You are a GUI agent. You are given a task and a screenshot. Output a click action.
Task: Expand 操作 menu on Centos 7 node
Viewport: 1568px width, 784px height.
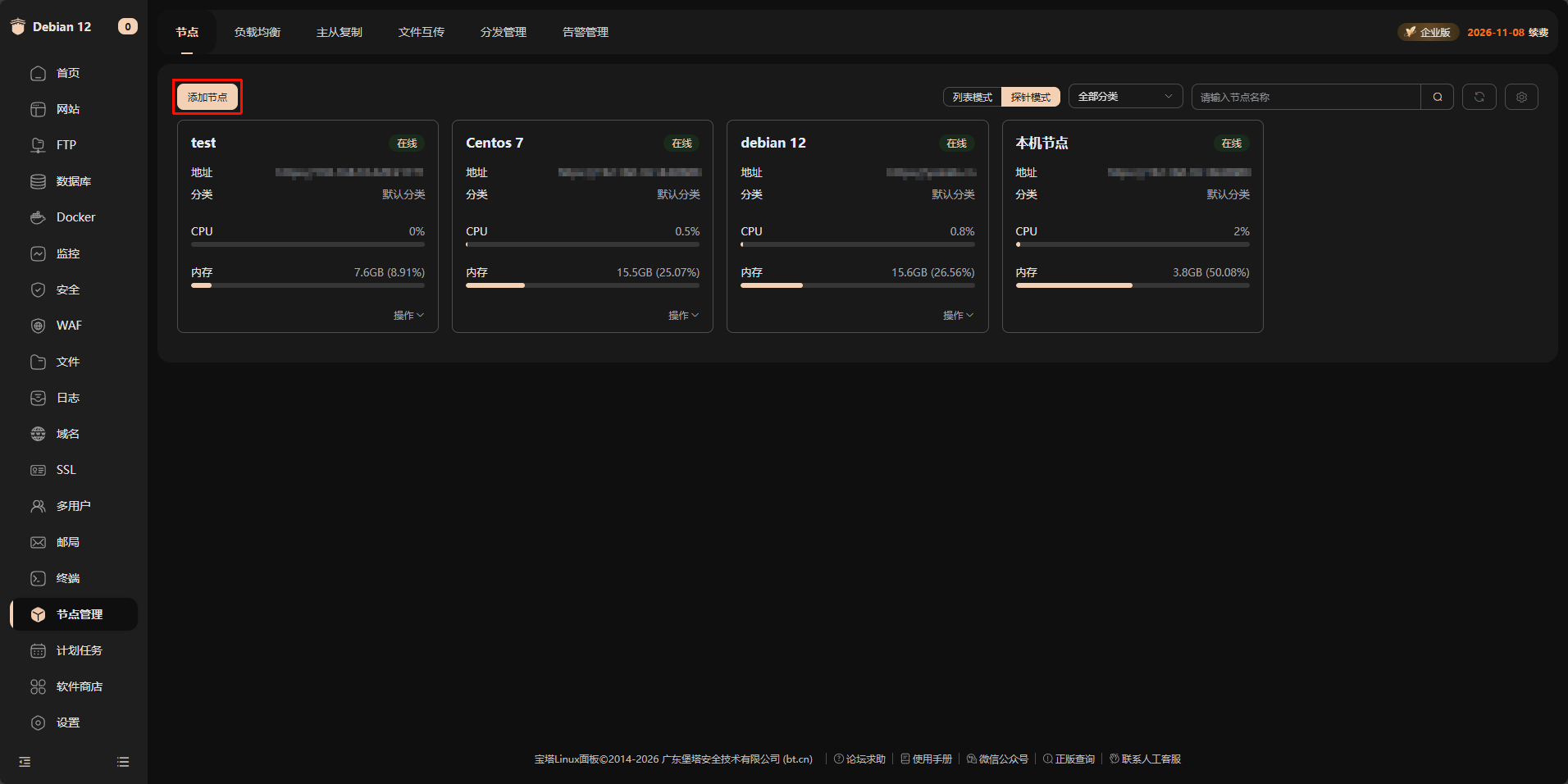point(683,315)
